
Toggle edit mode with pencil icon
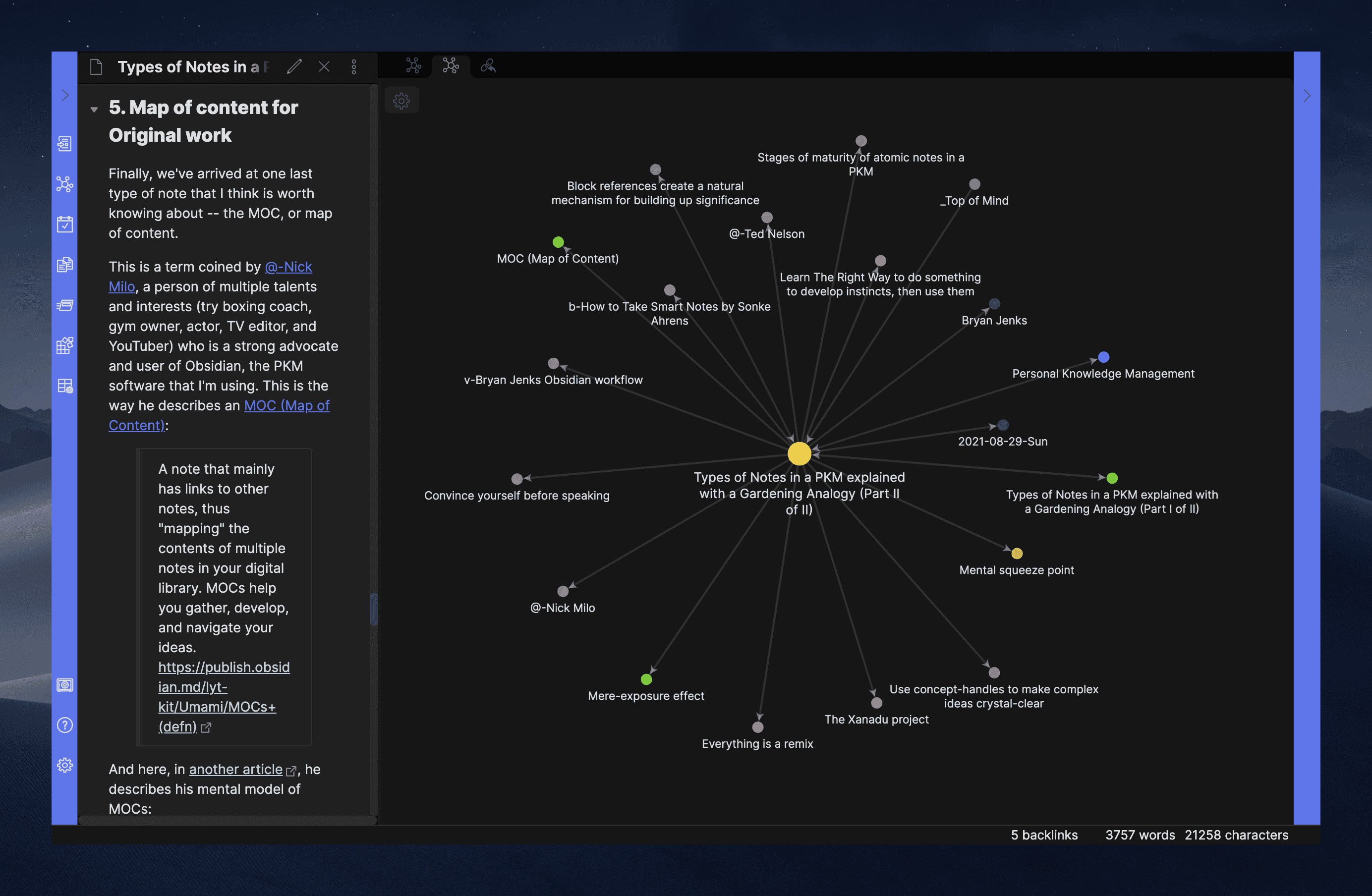(294, 67)
